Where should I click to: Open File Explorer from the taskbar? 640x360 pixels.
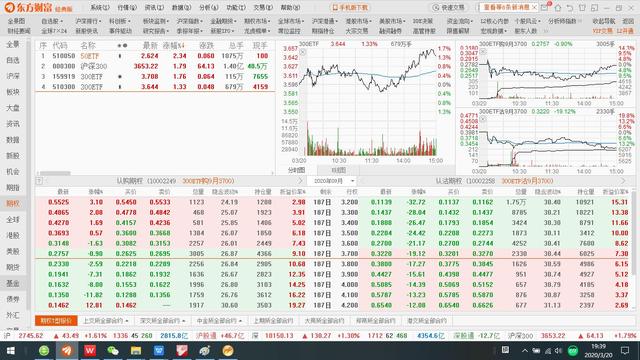click(x=136, y=351)
